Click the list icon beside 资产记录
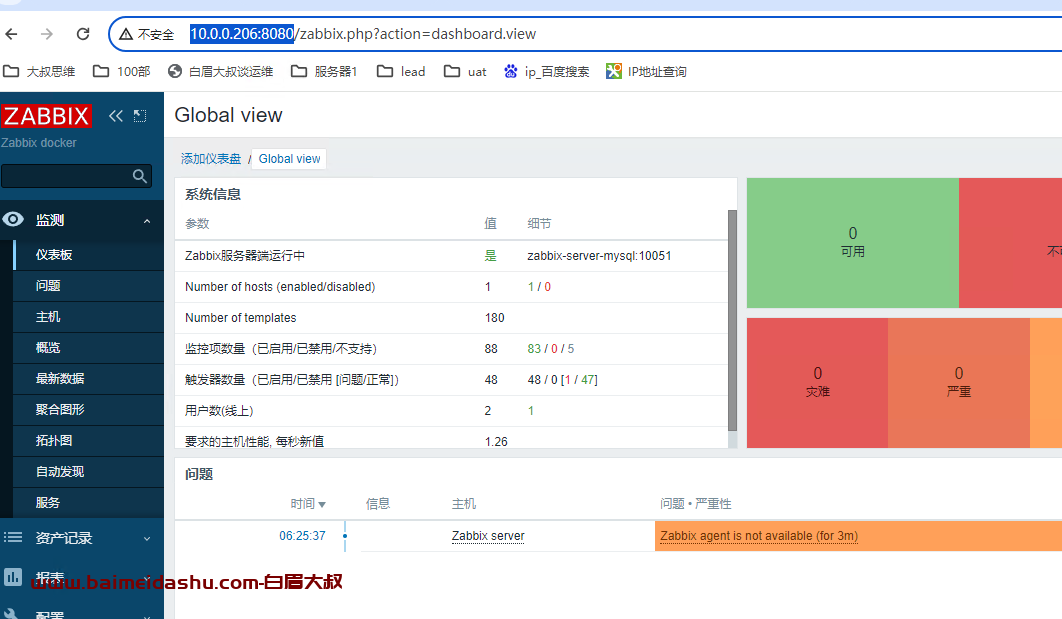 [x=13, y=537]
